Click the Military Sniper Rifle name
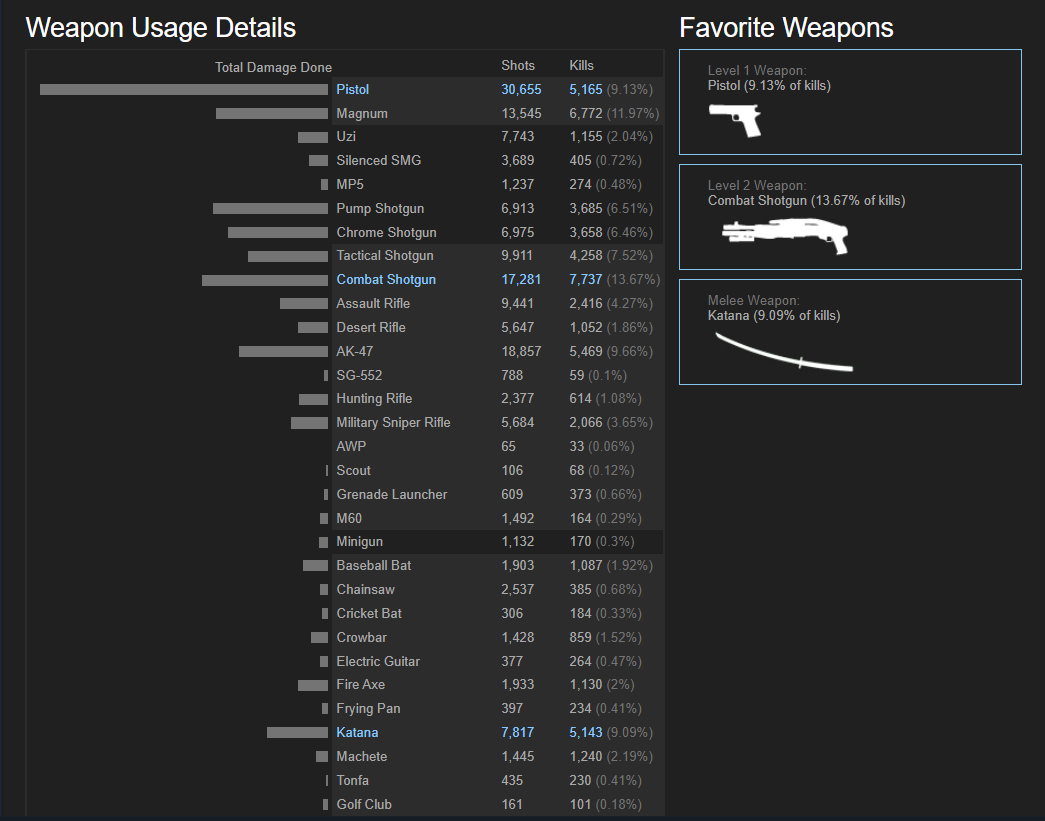Image resolution: width=1045 pixels, height=821 pixels. (x=393, y=423)
